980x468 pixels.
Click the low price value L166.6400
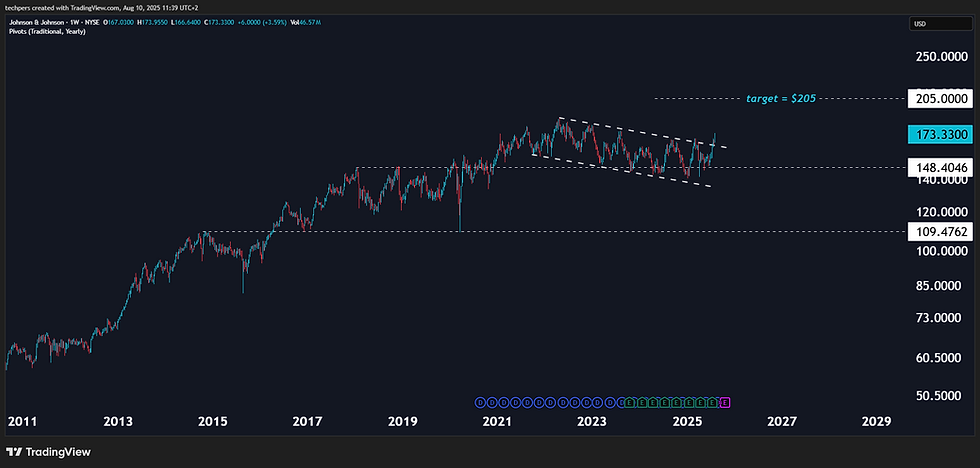point(186,22)
